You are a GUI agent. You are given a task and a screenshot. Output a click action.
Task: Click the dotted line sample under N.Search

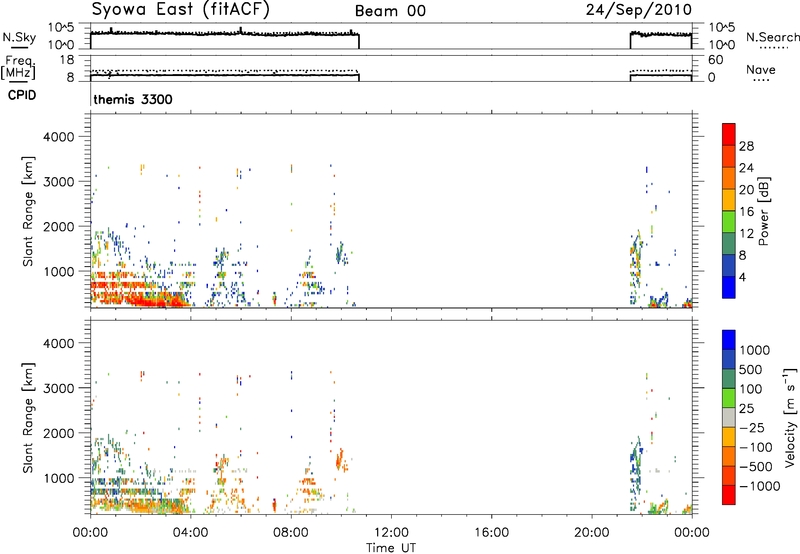click(x=774, y=48)
